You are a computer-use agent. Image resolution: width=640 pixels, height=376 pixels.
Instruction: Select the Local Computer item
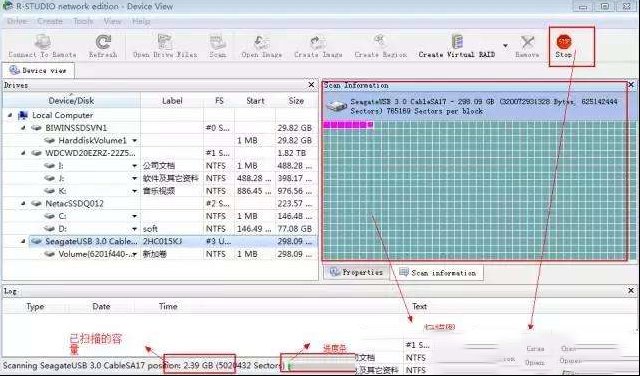click(62, 116)
